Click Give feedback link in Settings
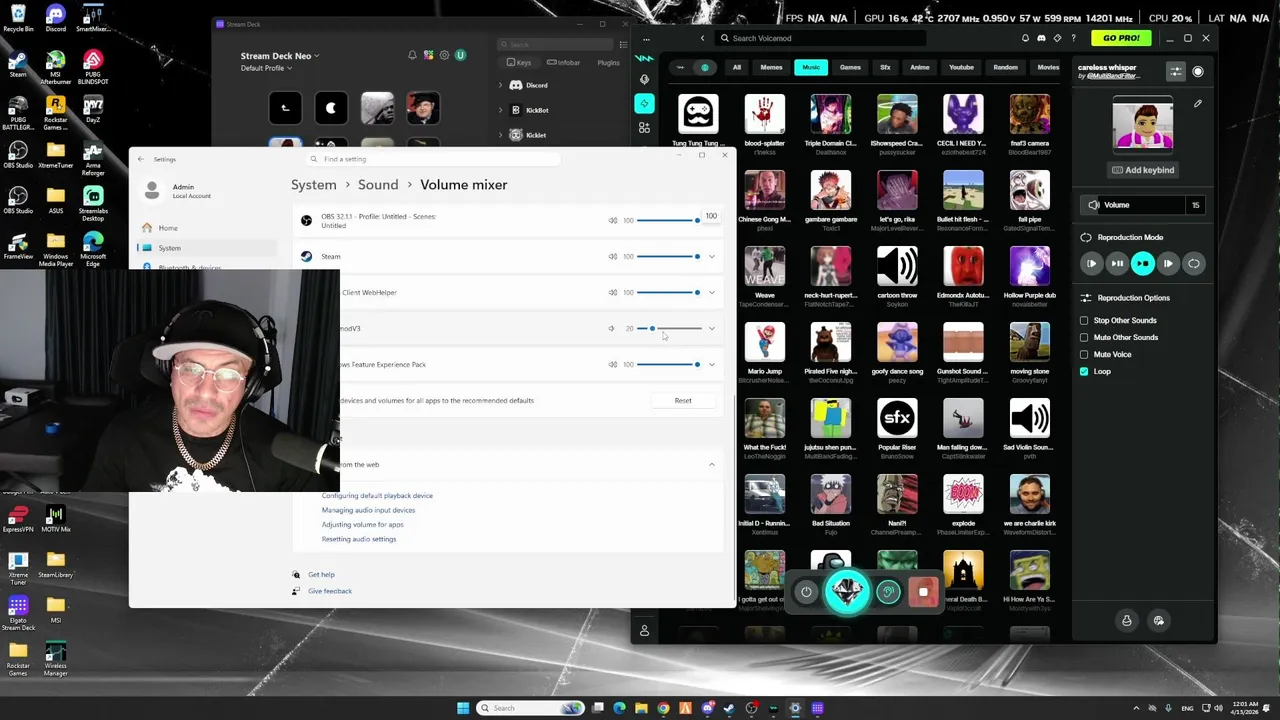 coord(330,591)
